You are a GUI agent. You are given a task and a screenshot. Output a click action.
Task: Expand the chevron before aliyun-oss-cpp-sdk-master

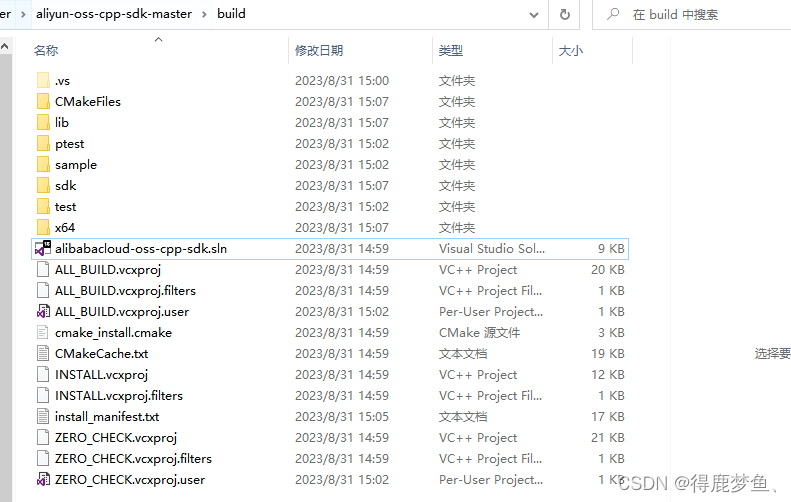click(x=23, y=14)
